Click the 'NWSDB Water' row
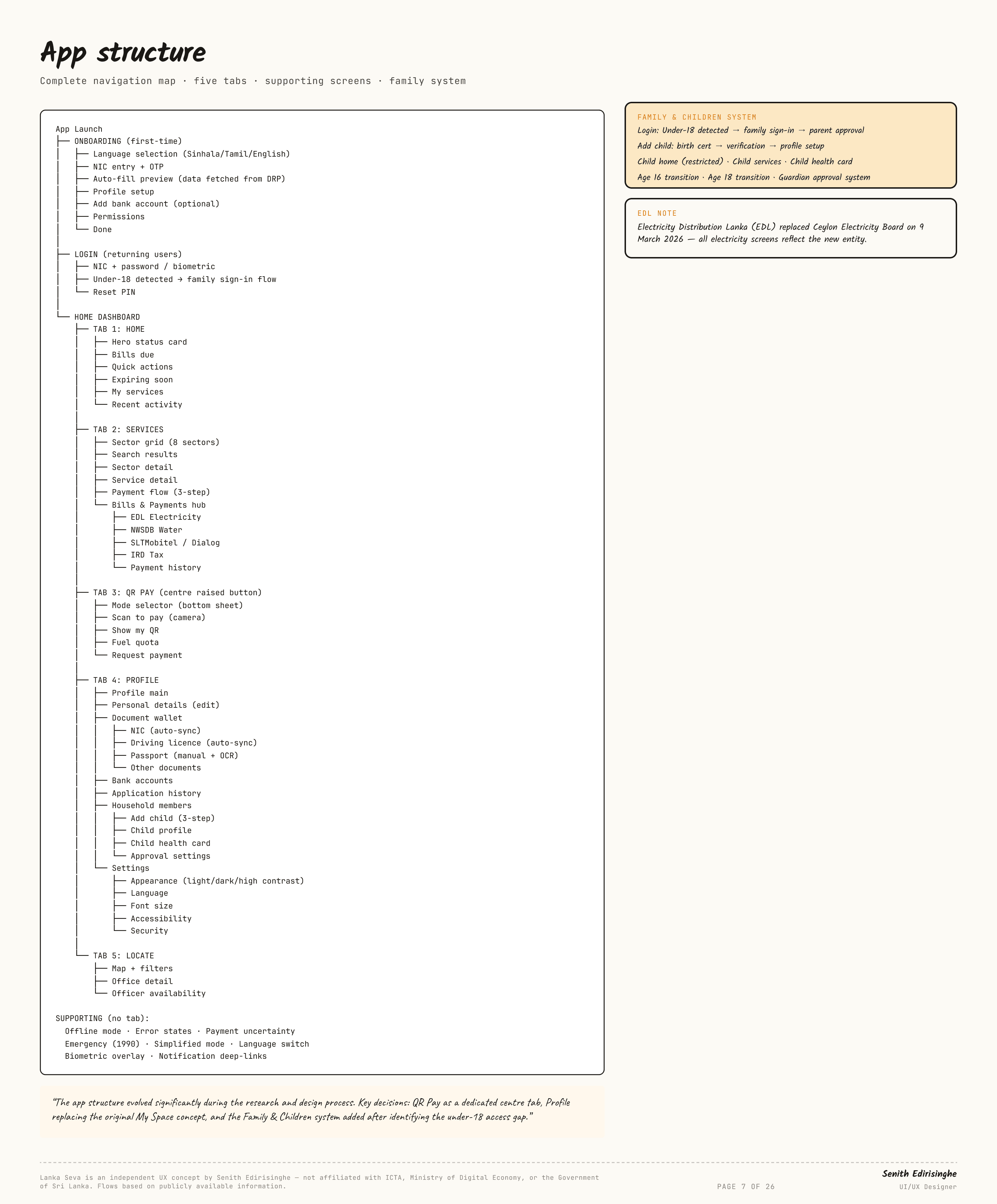Image resolution: width=997 pixels, height=1204 pixels. pos(157,530)
